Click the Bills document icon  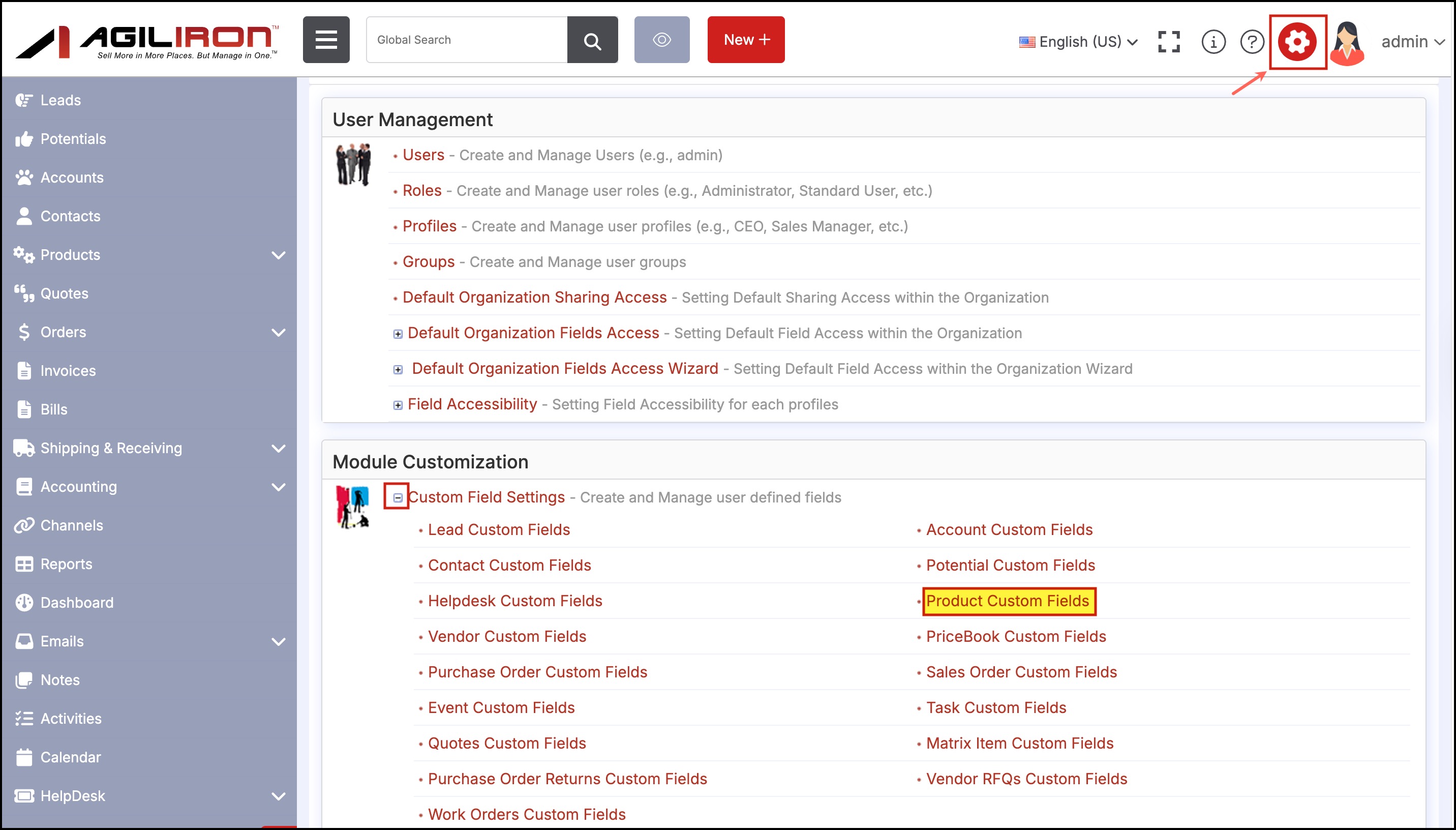[x=24, y=409]
